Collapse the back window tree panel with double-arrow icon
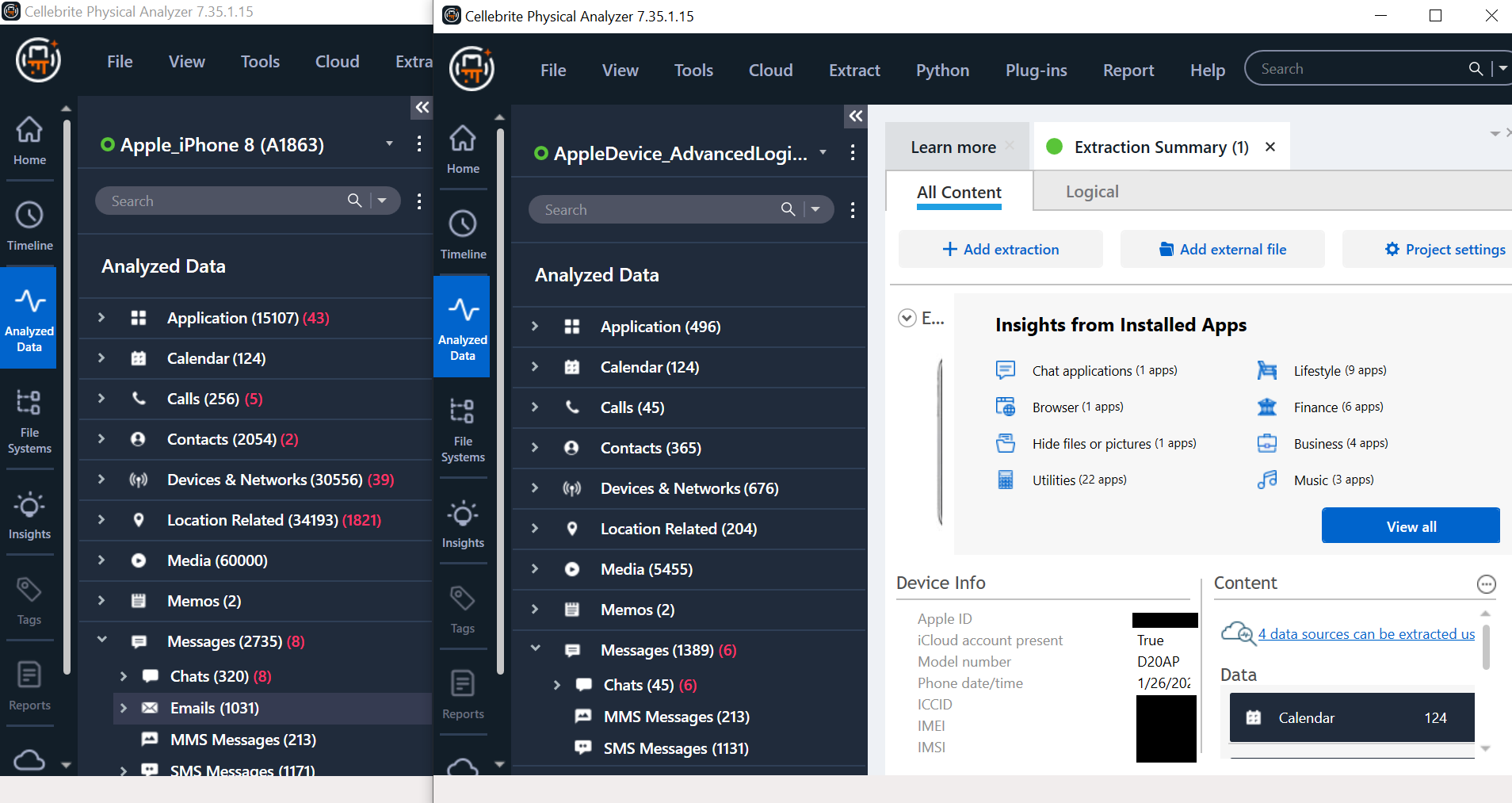This screenshot has width=1512, height=803. [x=422, y=107]
